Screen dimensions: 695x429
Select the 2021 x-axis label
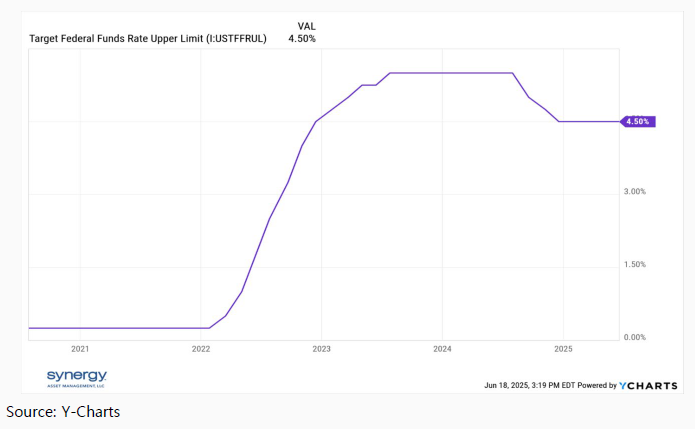tap(80, 349)
